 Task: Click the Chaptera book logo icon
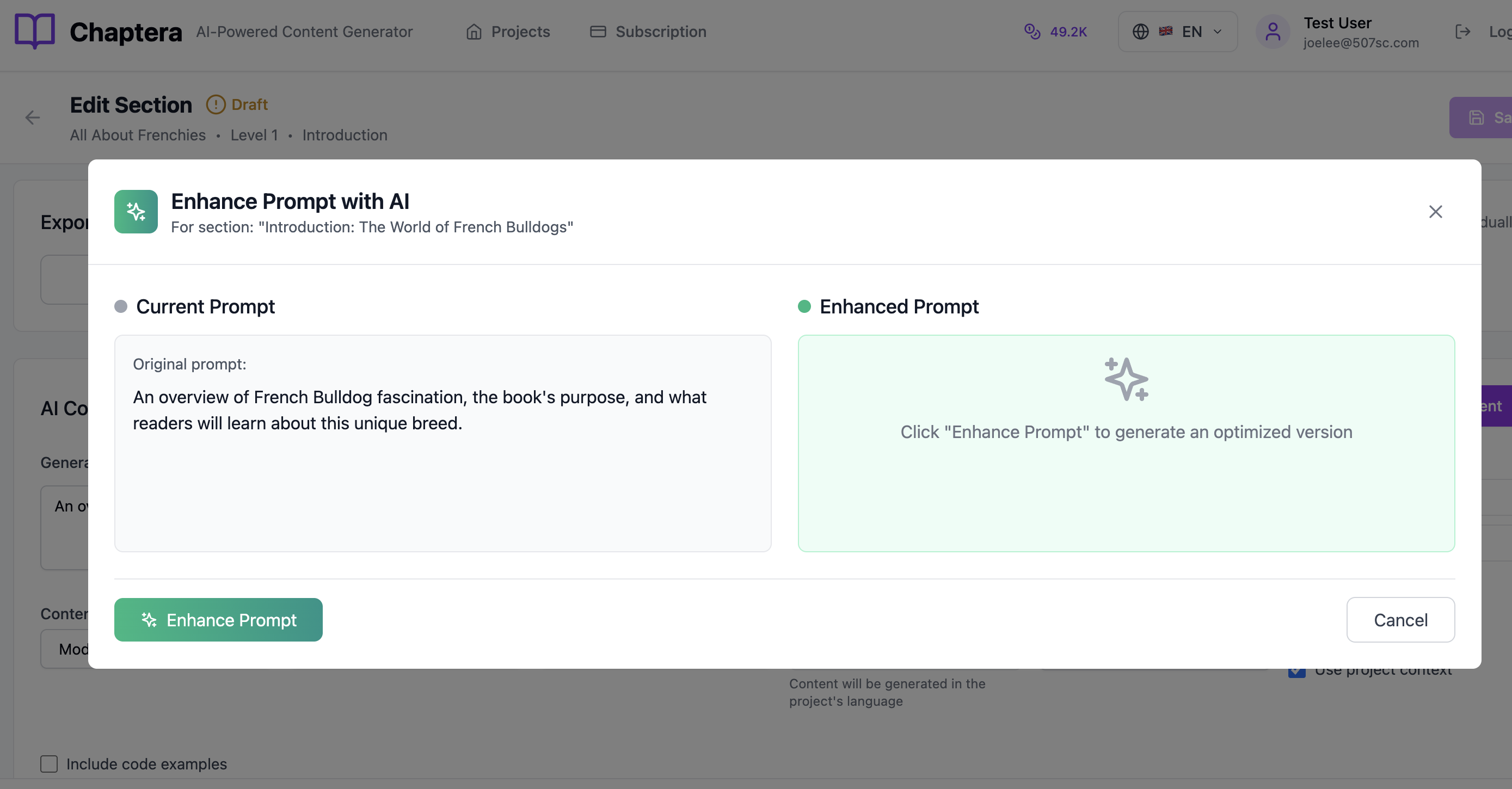click(35, 31)
